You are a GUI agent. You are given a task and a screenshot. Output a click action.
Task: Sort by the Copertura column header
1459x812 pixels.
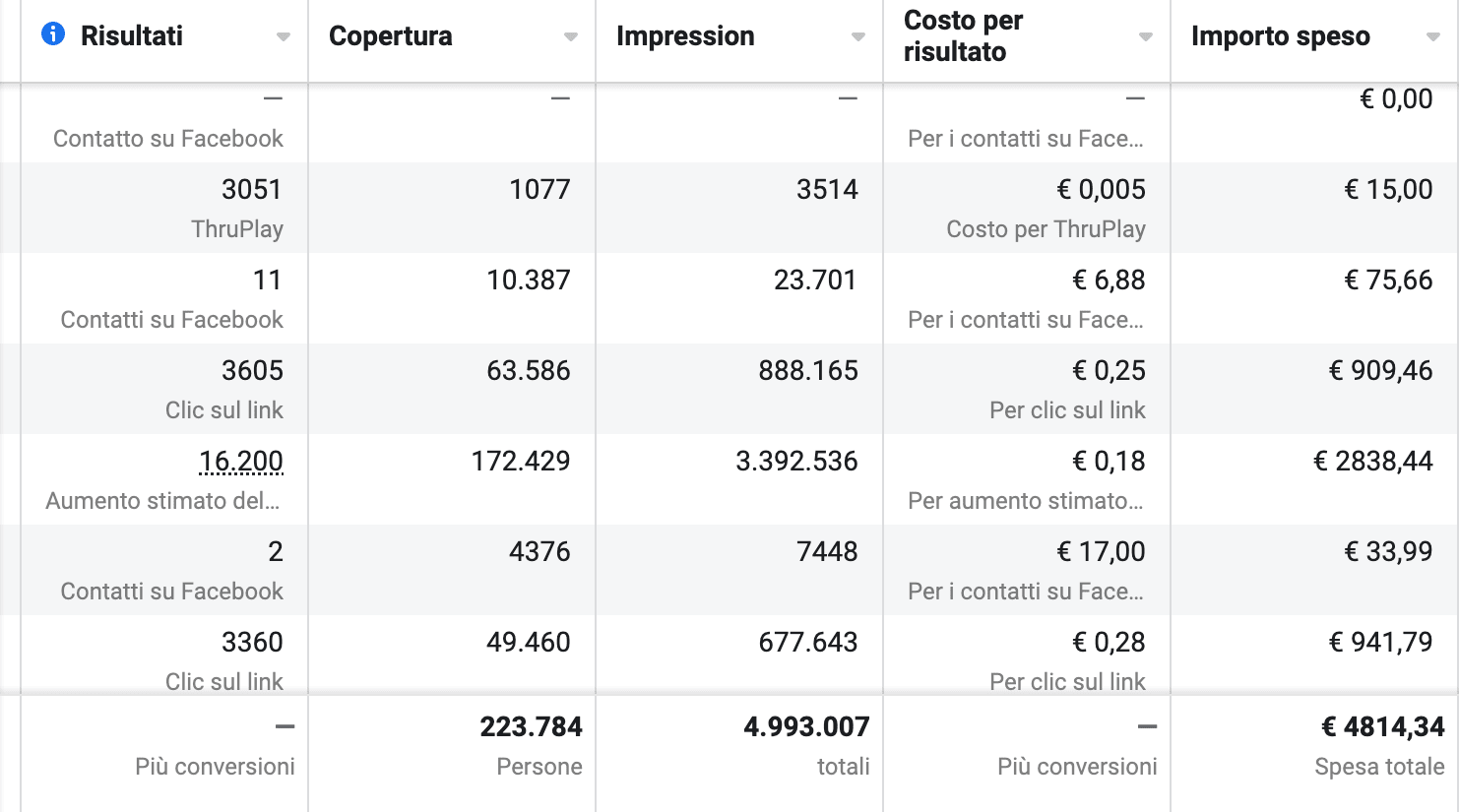(391, 36)
